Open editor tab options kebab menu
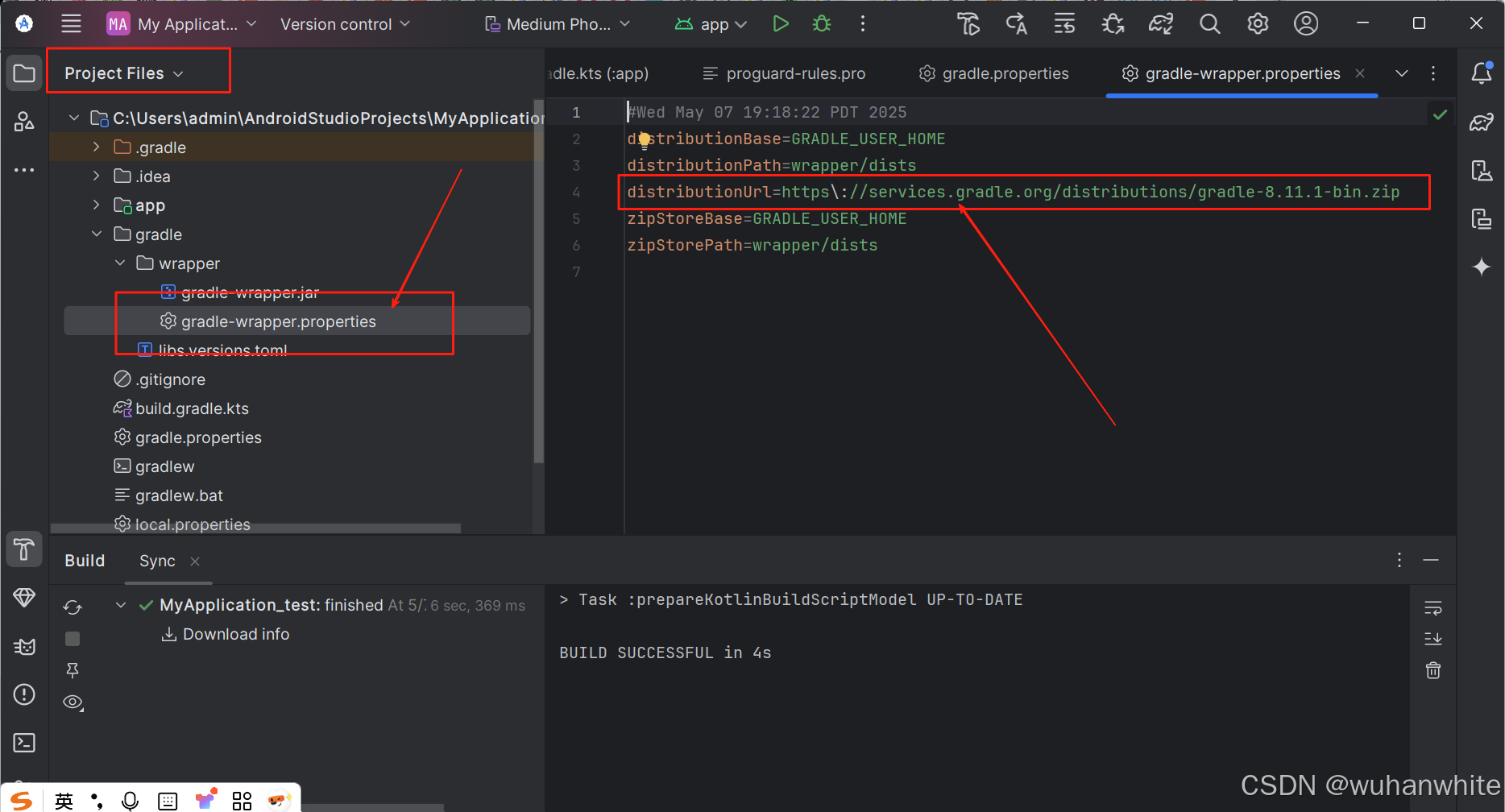The image size is (1505, 812). (x=1433, y=73)
